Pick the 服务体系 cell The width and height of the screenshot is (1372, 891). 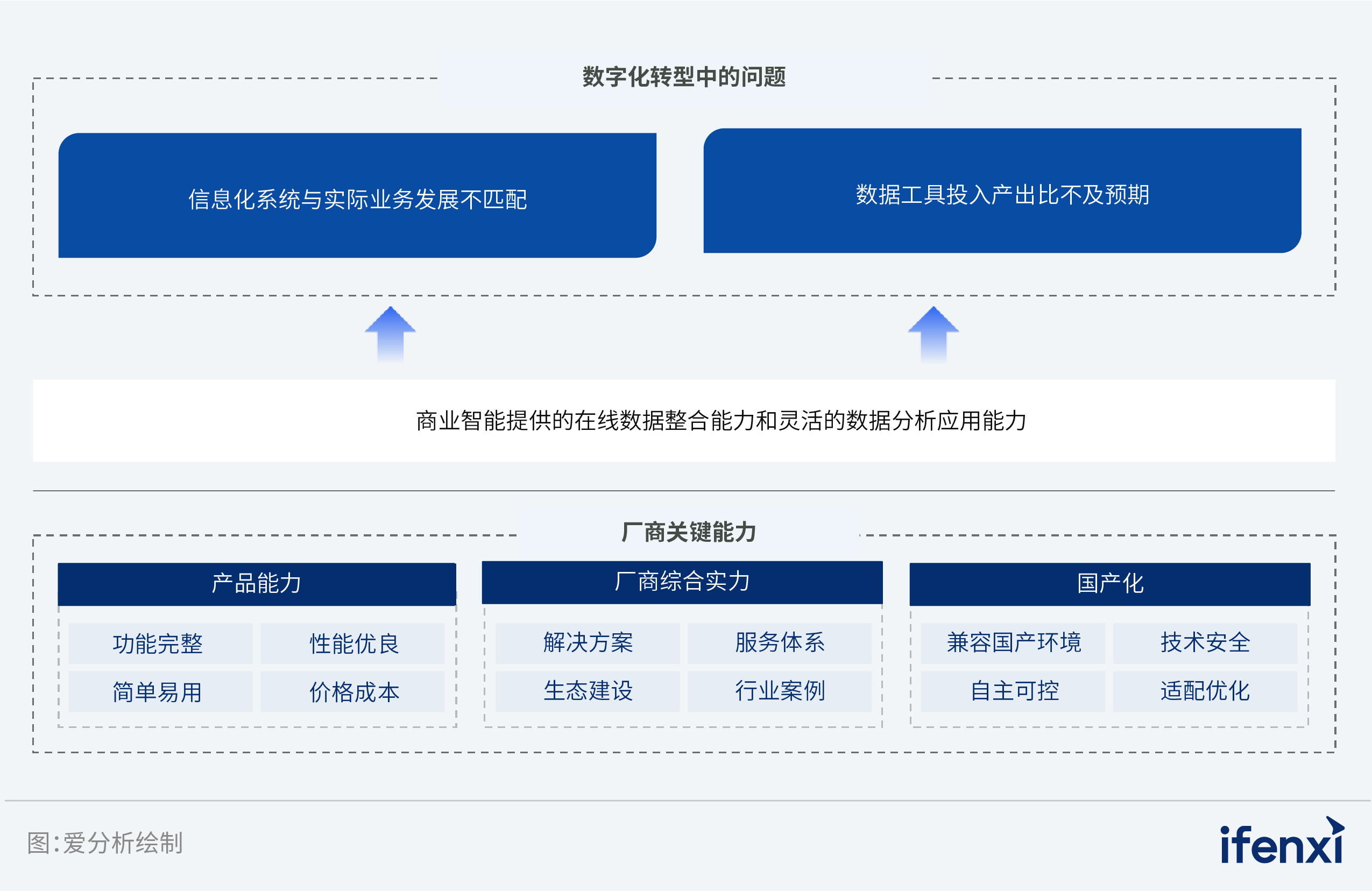coord(780,642)
